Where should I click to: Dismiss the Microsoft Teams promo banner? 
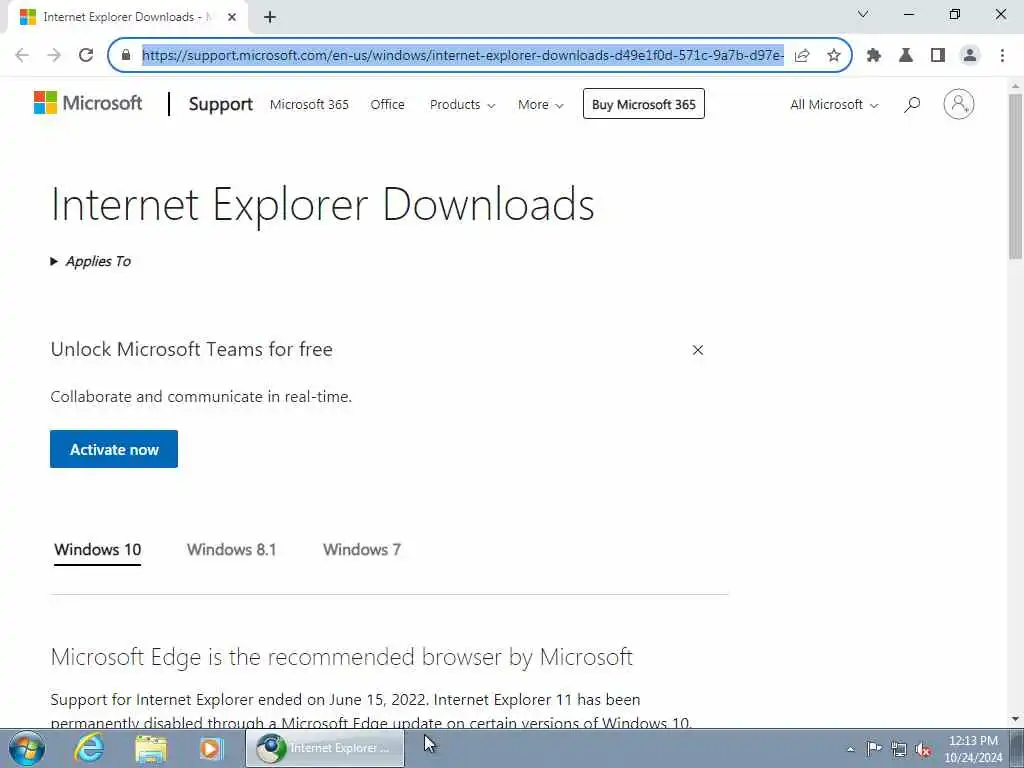(x=697, y=350)
